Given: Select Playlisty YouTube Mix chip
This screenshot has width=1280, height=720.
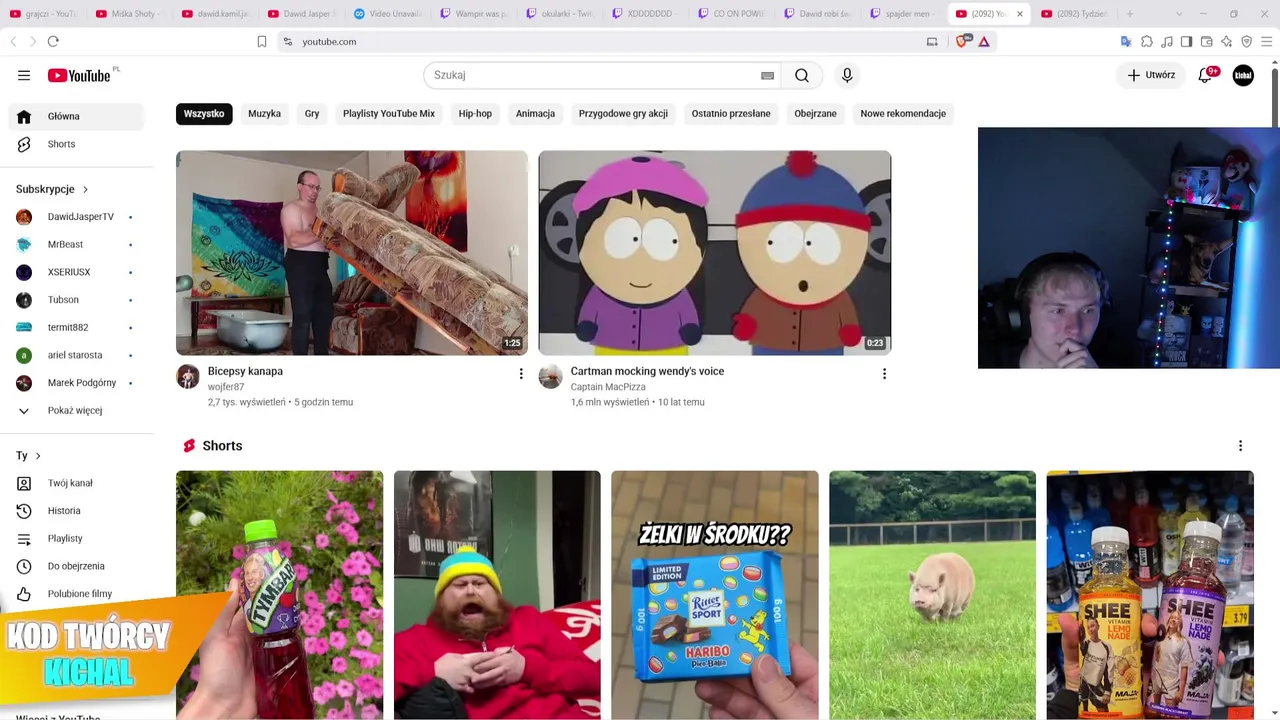Looking at the screenshot, I should click(389, 114).
